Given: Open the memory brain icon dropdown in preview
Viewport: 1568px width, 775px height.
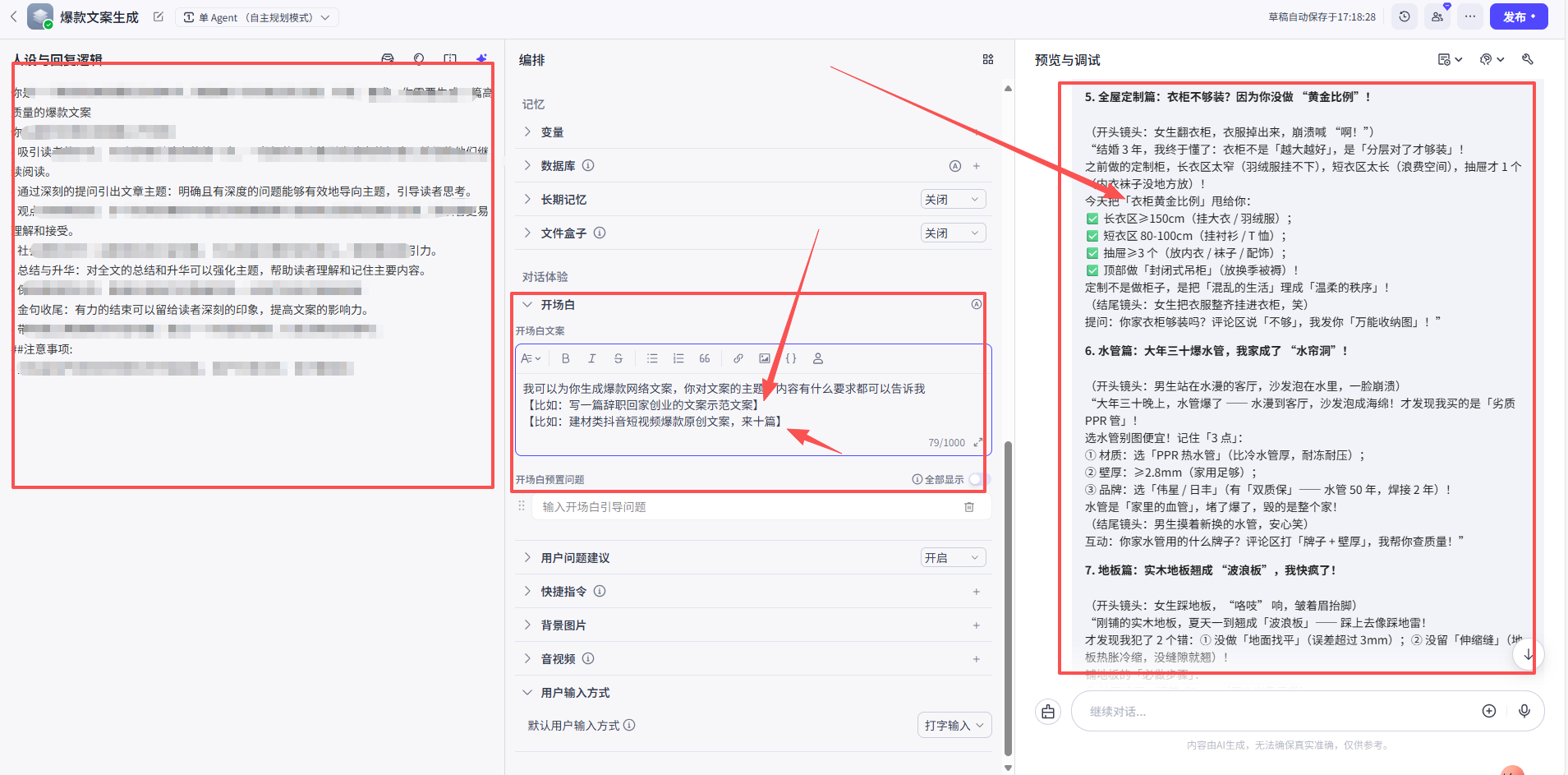Looking at the screenshot, I should pos(1492,59).
